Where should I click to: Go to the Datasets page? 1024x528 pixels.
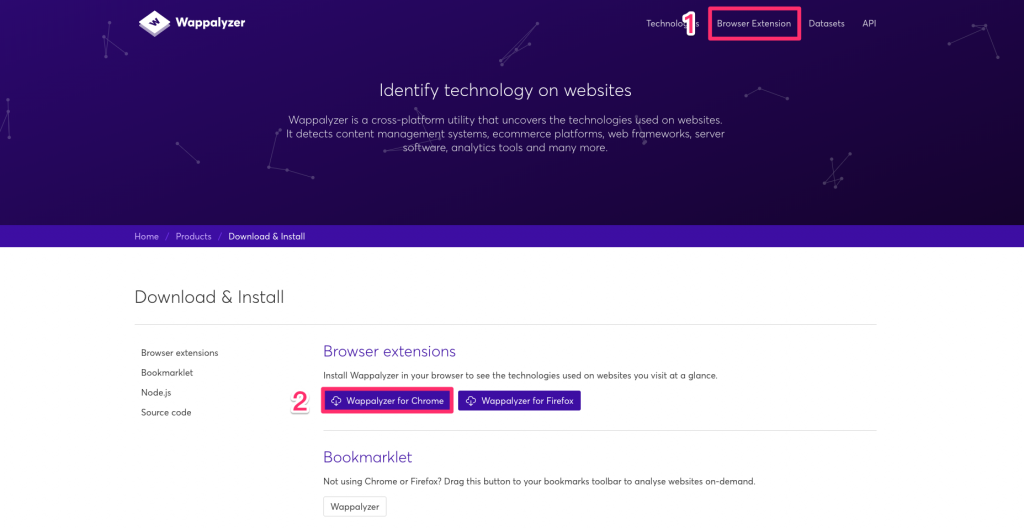coord(826,24)
